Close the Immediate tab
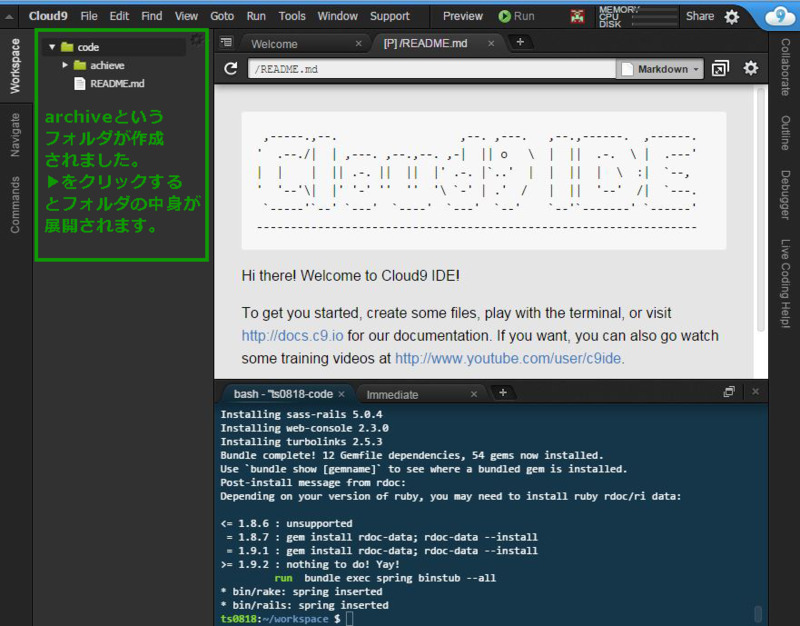800x626 pixels. coord(473,394)
